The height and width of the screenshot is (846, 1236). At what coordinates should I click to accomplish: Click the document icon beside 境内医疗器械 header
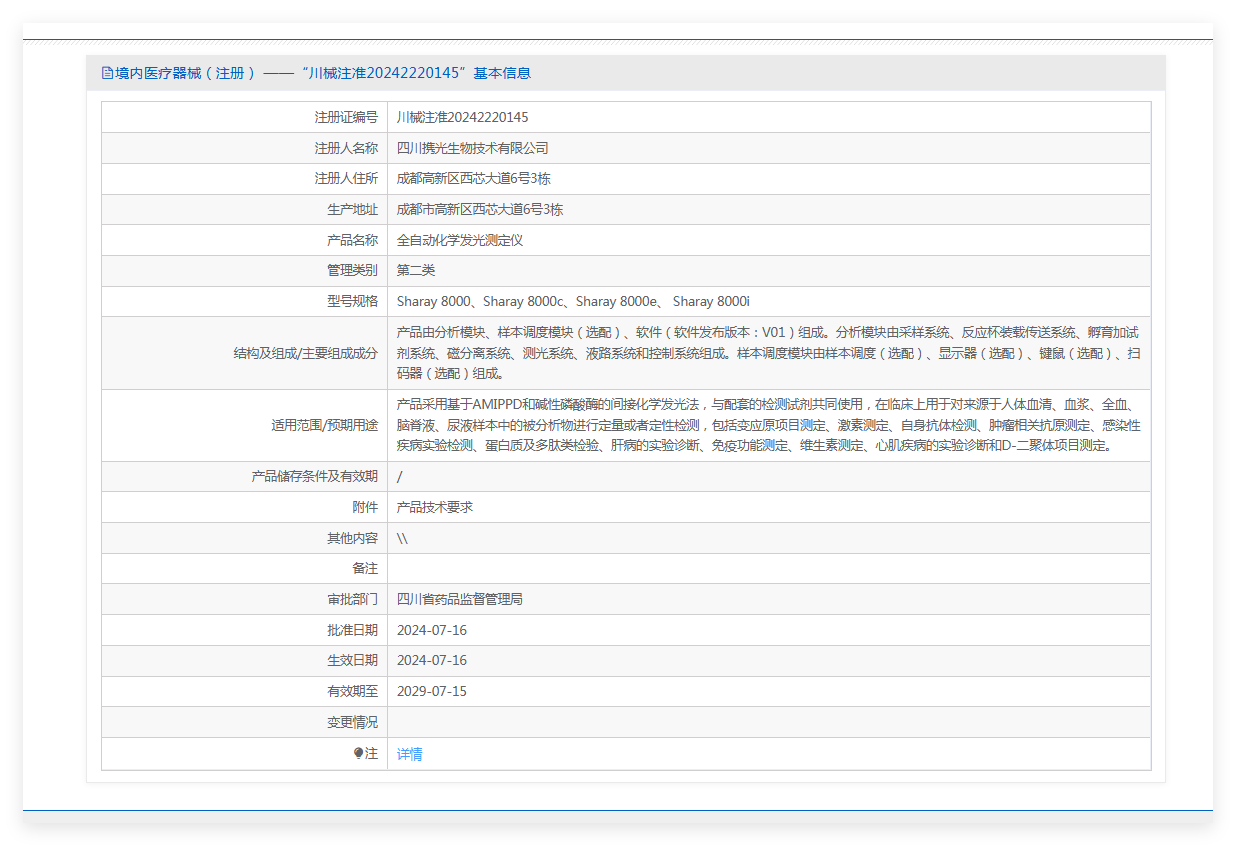point(107,73)
